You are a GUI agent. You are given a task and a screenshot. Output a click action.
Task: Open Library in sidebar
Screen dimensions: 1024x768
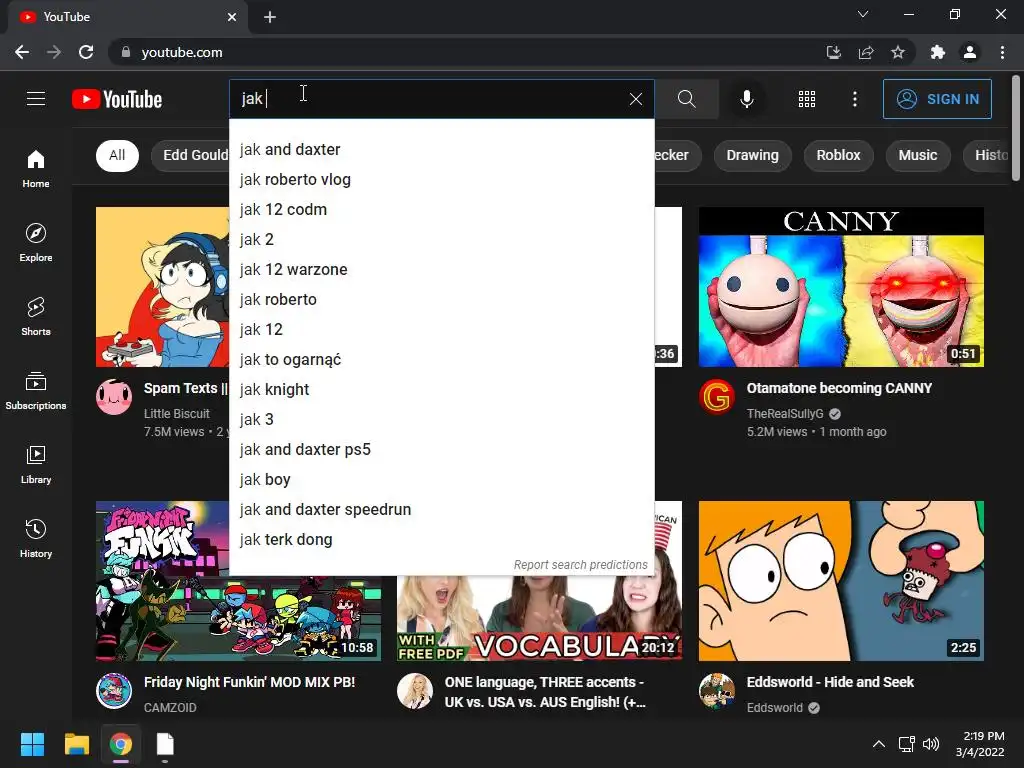tap(36, 464)
